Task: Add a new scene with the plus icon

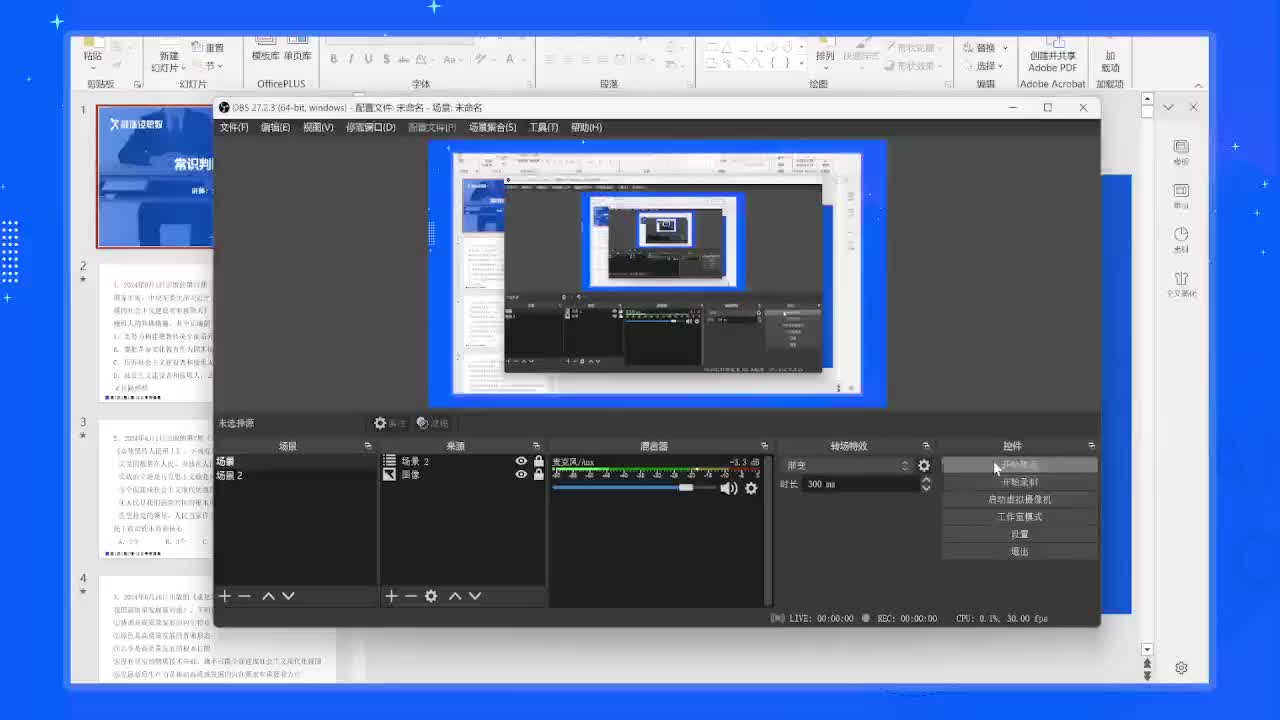Action: (225, 596)
